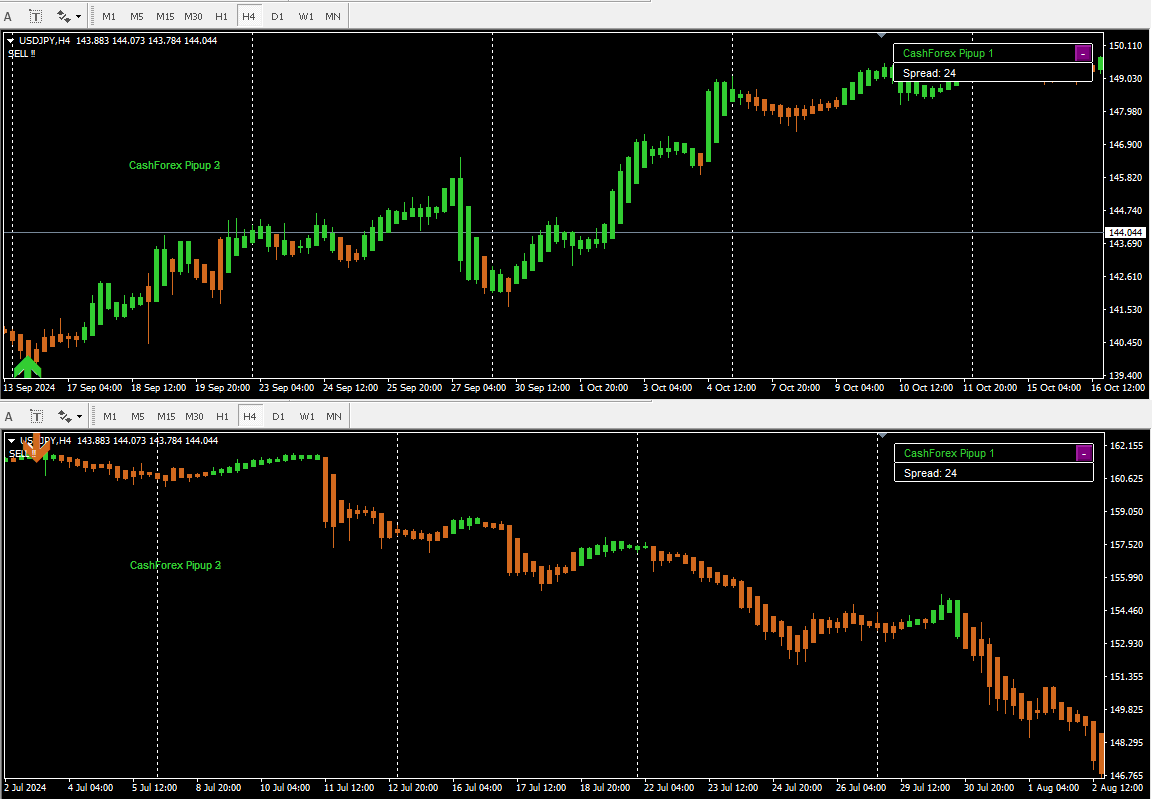1153x801 pixels.
Task: Click the chart shift triangle marker on upper chart
Action: coord(881,36)
